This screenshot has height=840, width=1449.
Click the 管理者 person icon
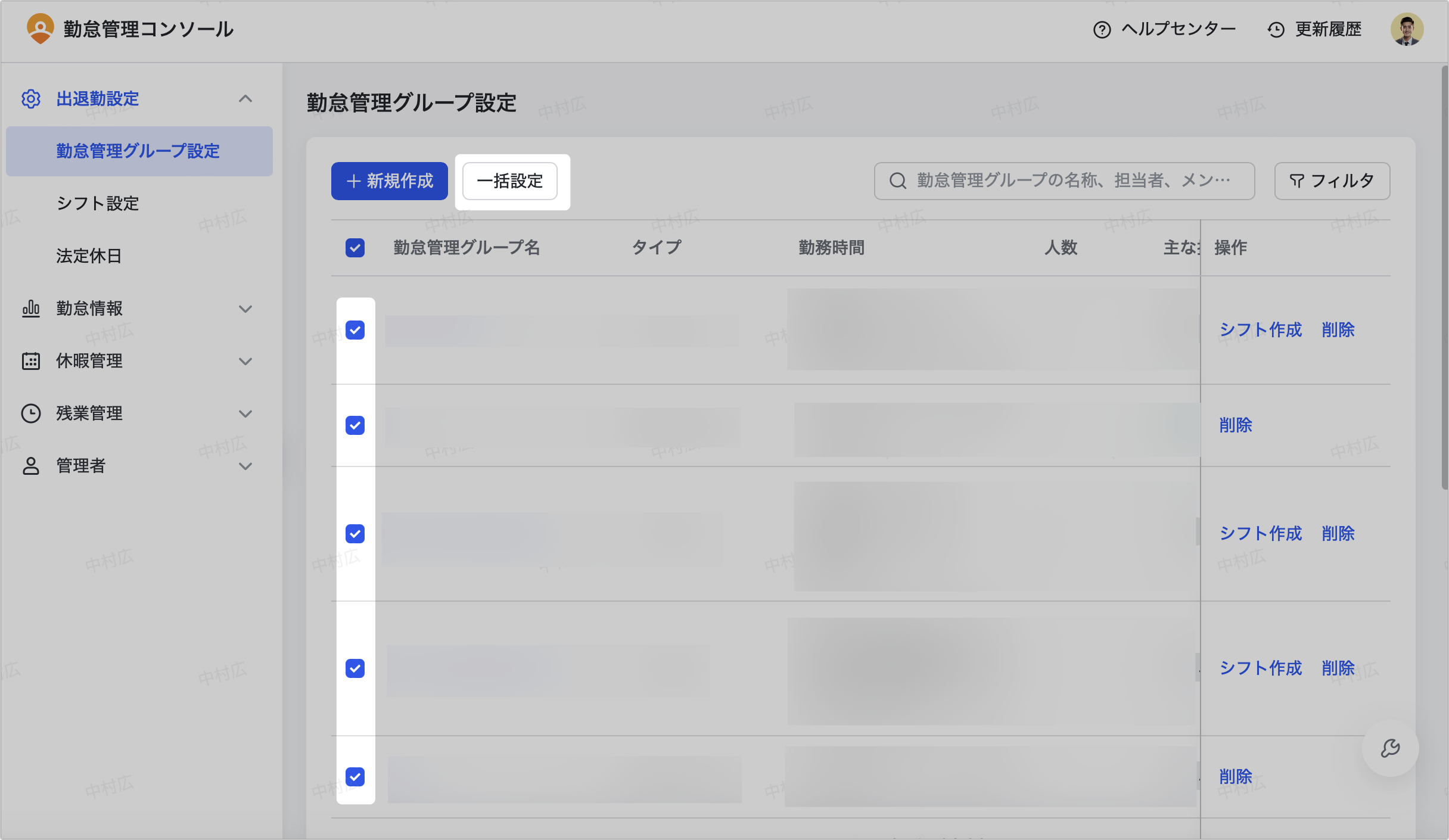pyautogui.click(x=31, y=466)
